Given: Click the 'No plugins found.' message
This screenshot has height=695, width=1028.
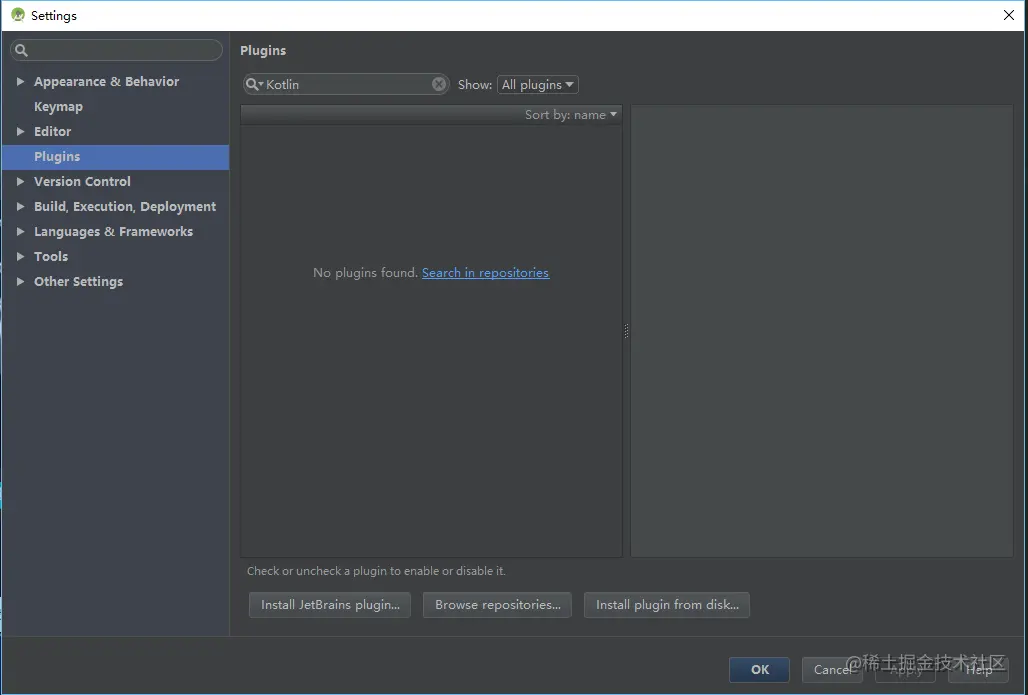Looking at the screenshot, I should (x=365, y=273).
